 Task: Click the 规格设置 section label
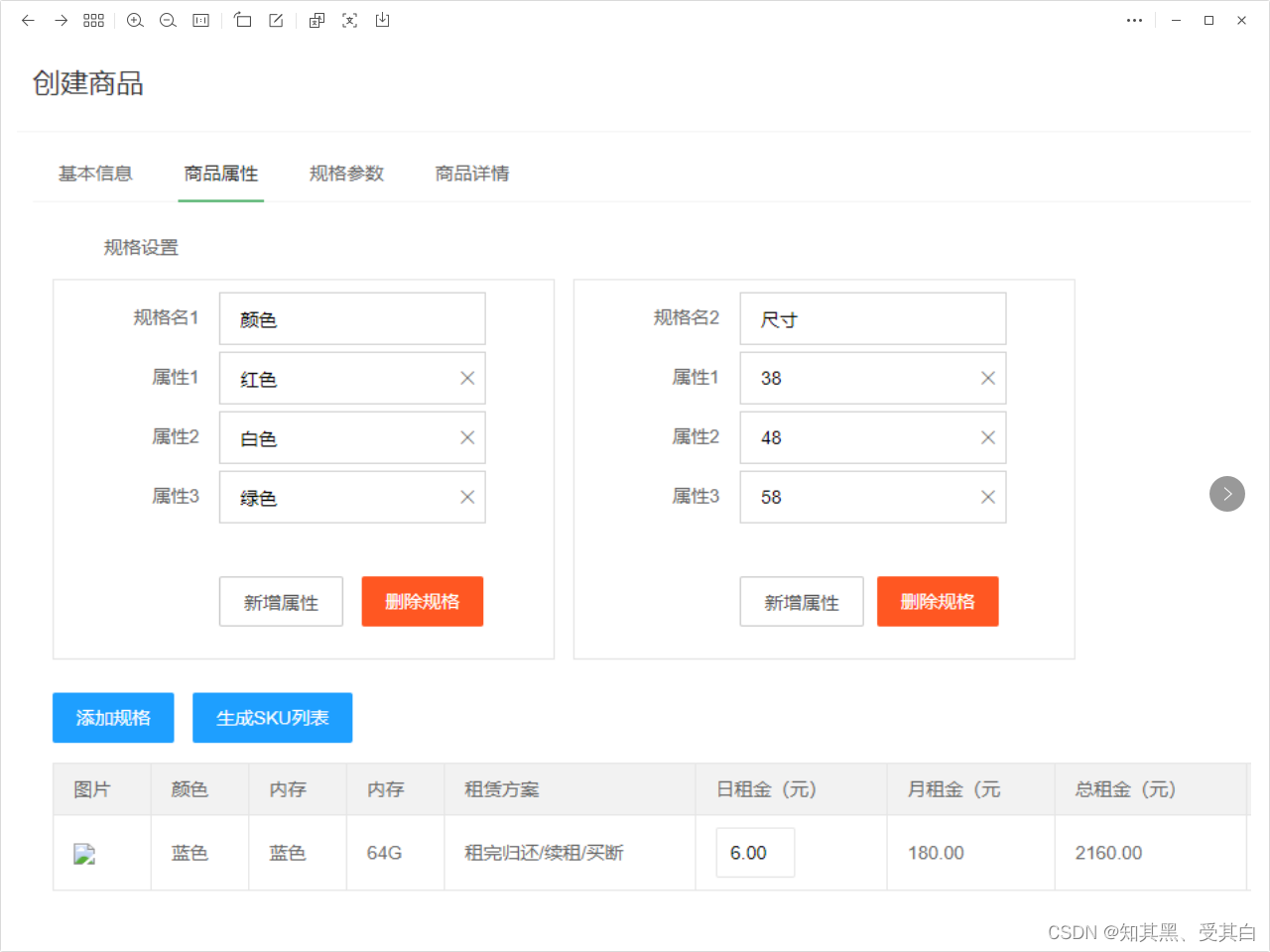coord(141,248)
